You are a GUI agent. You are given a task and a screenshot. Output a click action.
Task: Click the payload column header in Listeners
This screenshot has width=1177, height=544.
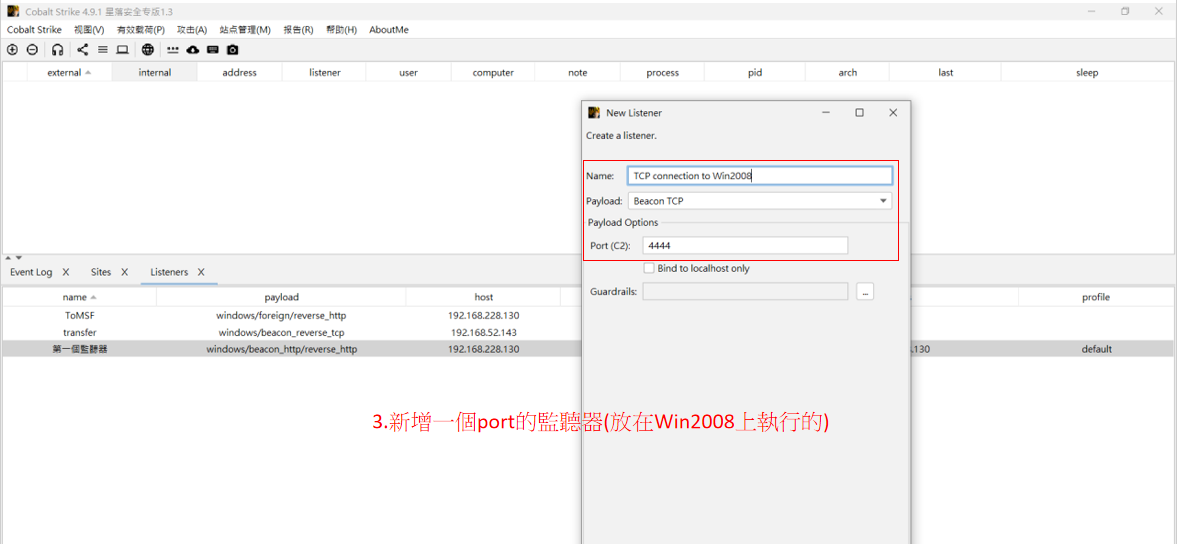pos(281,297)
